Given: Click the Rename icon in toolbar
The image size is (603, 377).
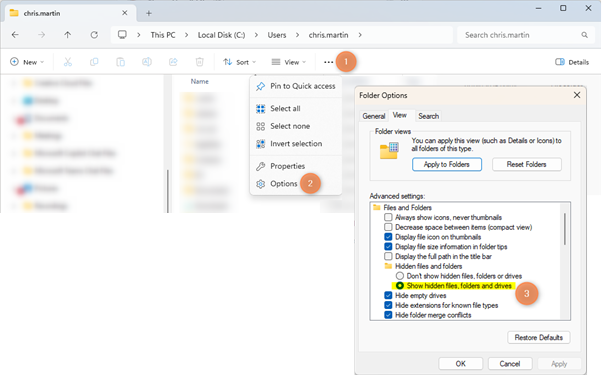Looking at the screenshot, I should point(147,62).
